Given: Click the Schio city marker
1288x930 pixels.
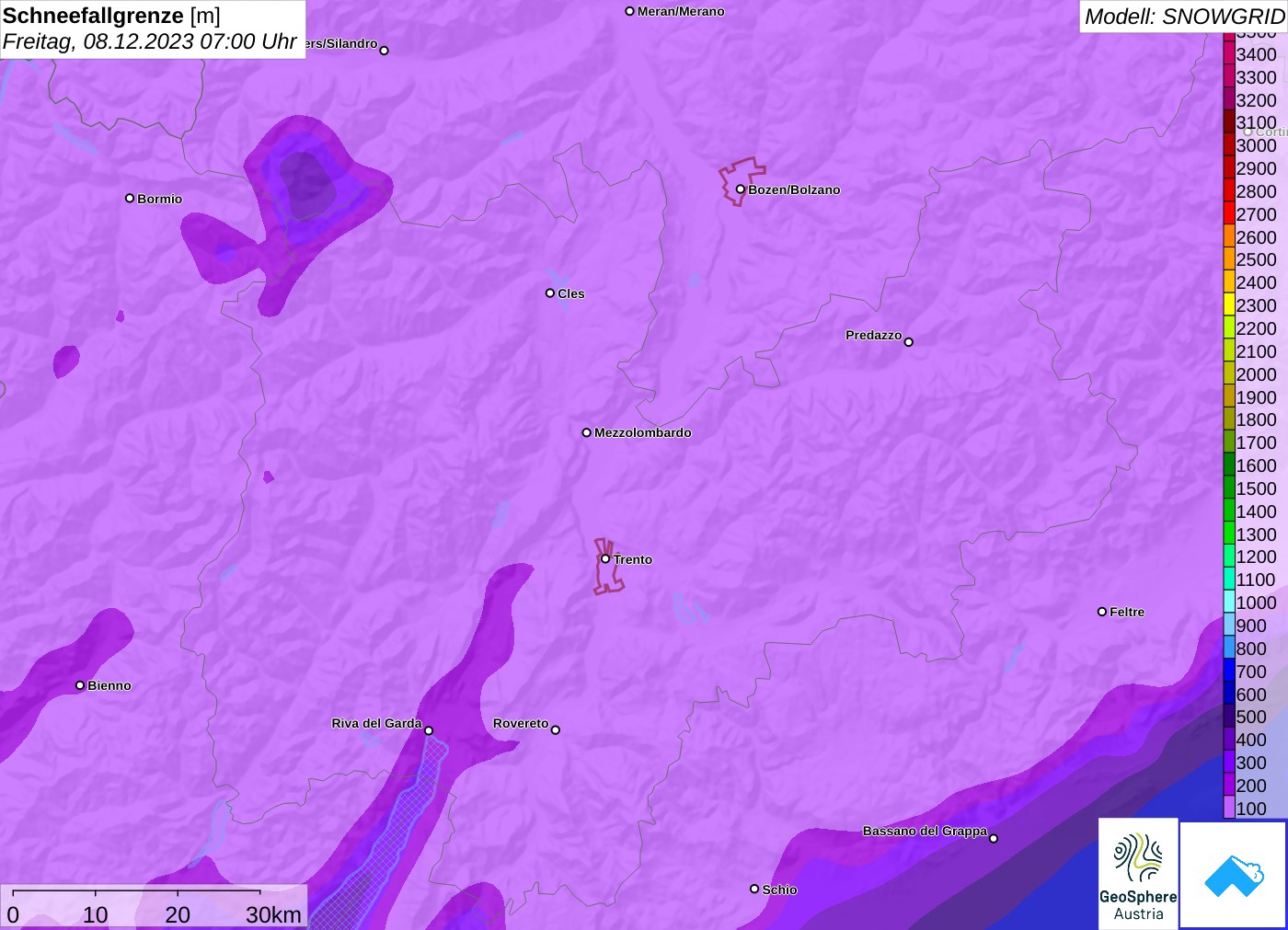Looking at the screenshot, I should [754, 889].
